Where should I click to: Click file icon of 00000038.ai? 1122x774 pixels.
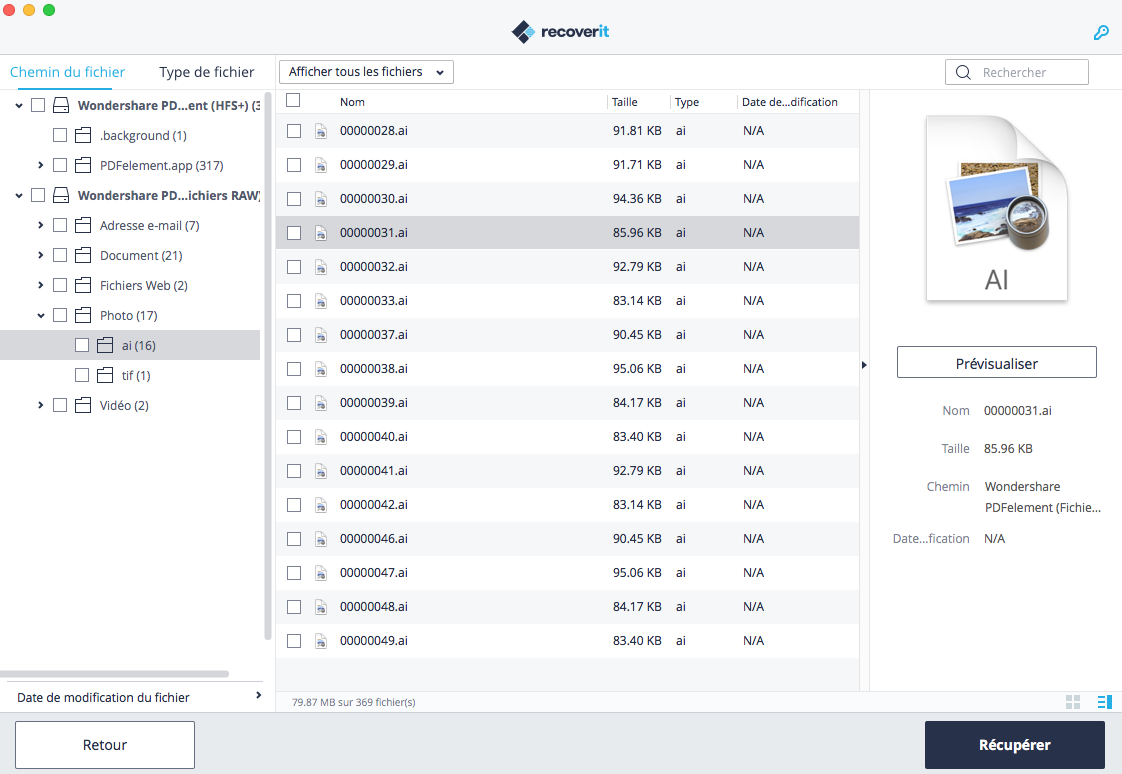coord(321,369)
